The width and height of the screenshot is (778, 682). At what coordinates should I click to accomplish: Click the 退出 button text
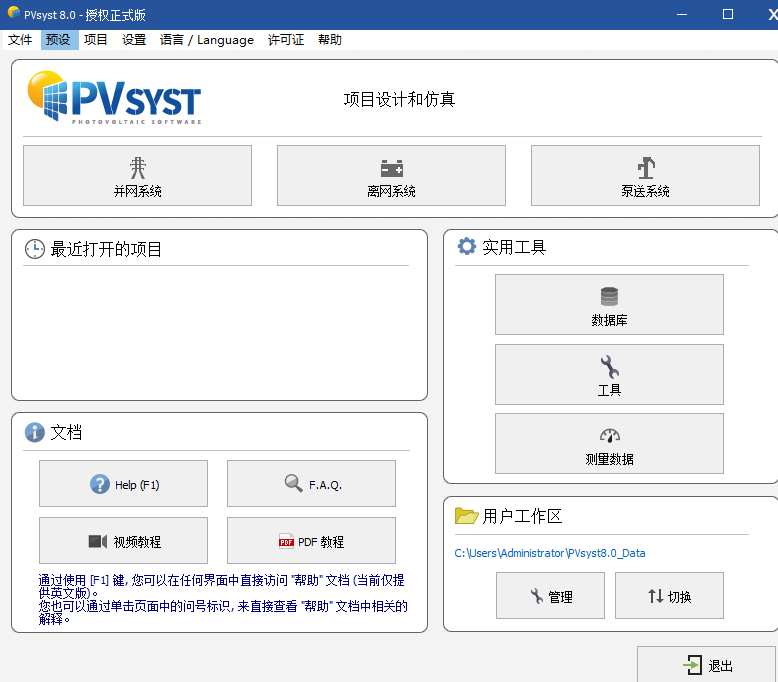pyautogui.click(x=720, y=666)
